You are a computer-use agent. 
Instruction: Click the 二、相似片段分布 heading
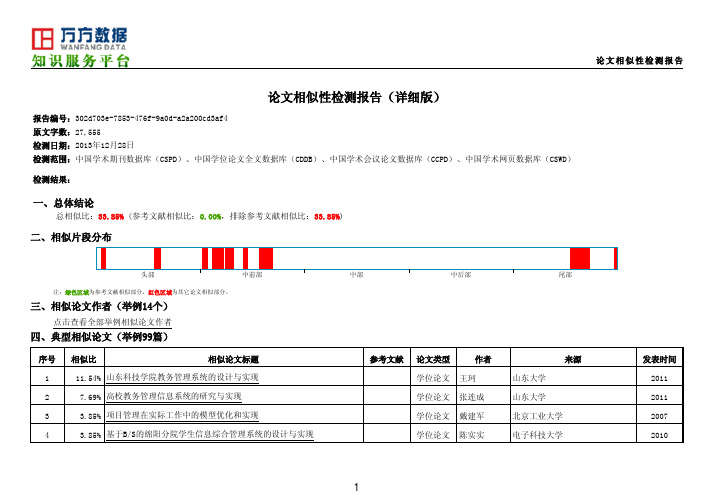coord(71,237)
